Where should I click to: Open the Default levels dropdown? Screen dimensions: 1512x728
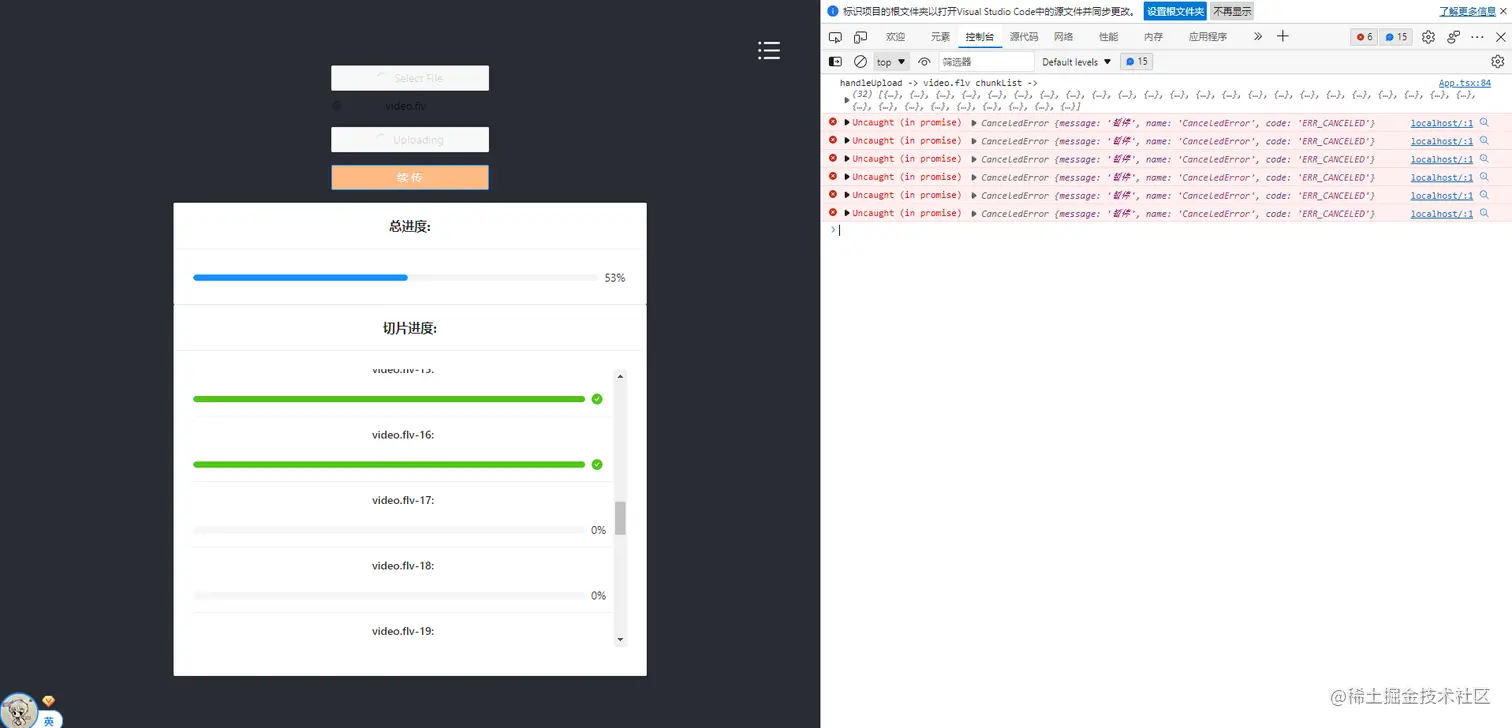click(1076, 62)
